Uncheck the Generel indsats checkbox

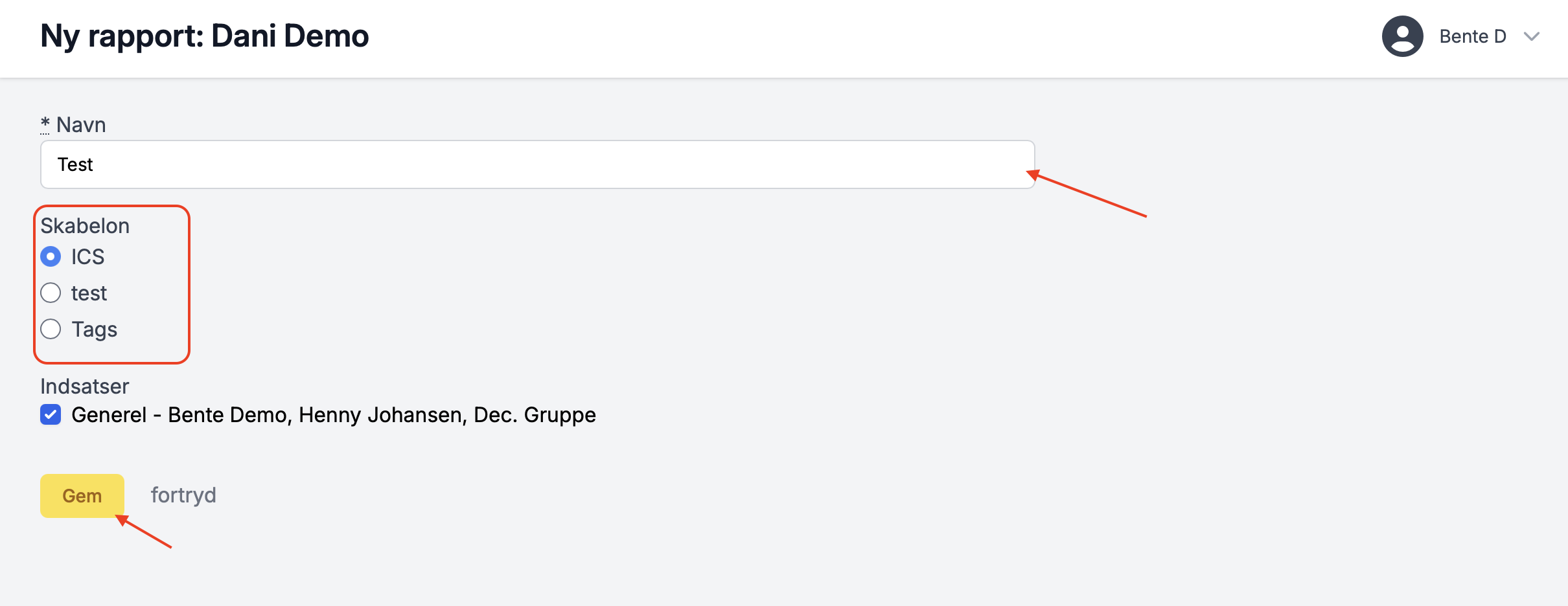[51, 415]
